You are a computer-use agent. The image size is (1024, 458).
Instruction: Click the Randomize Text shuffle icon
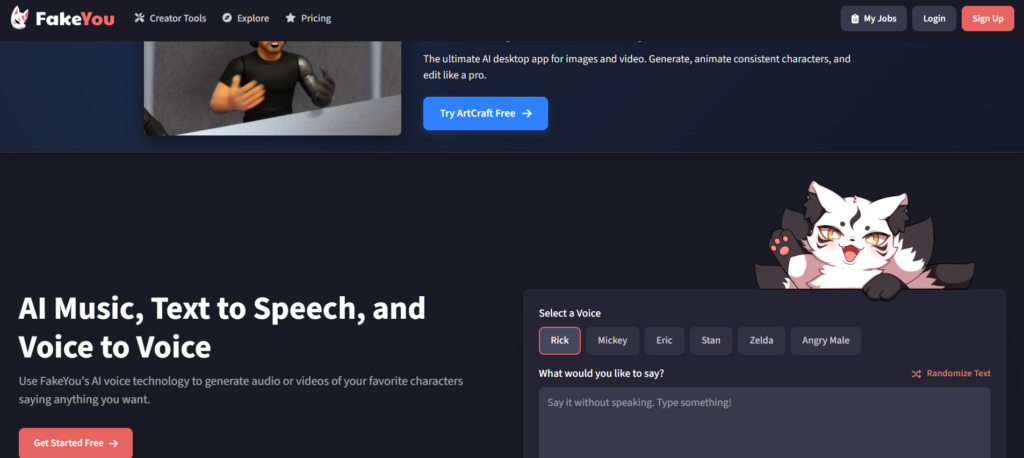[x=916, y=374]
